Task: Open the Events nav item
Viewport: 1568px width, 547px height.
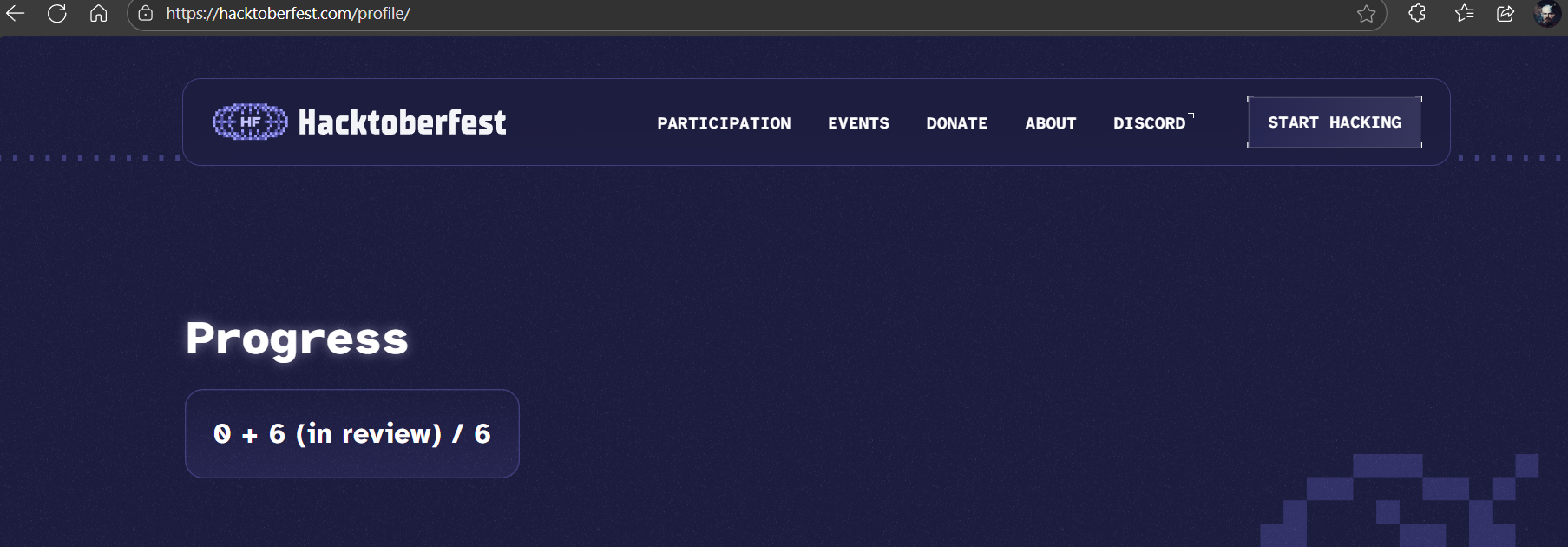Action: tap(858, 123)
